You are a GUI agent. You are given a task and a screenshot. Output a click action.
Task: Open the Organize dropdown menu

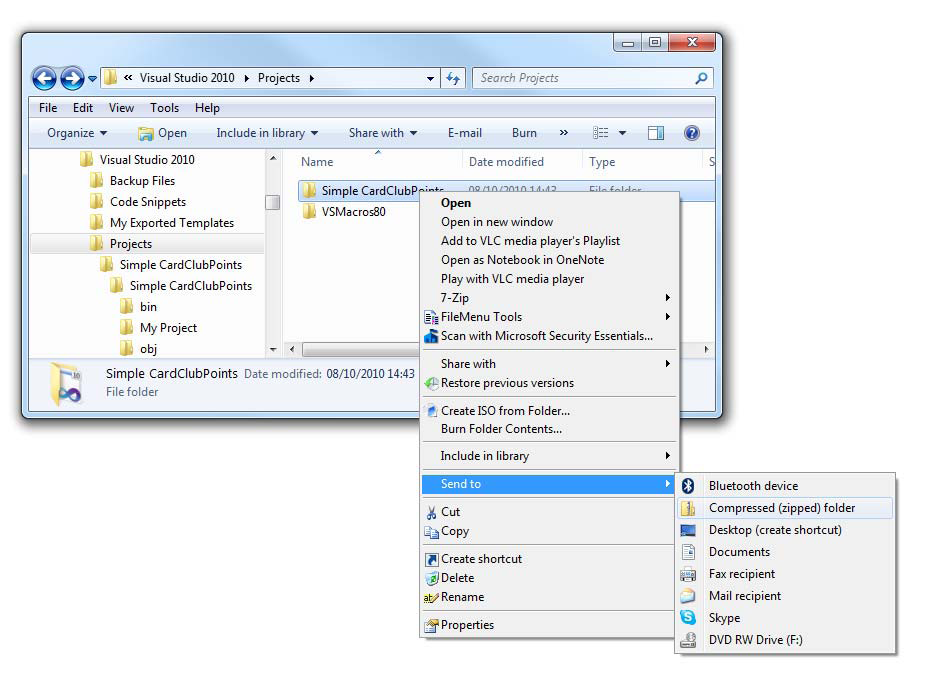(x=76, y=133)
